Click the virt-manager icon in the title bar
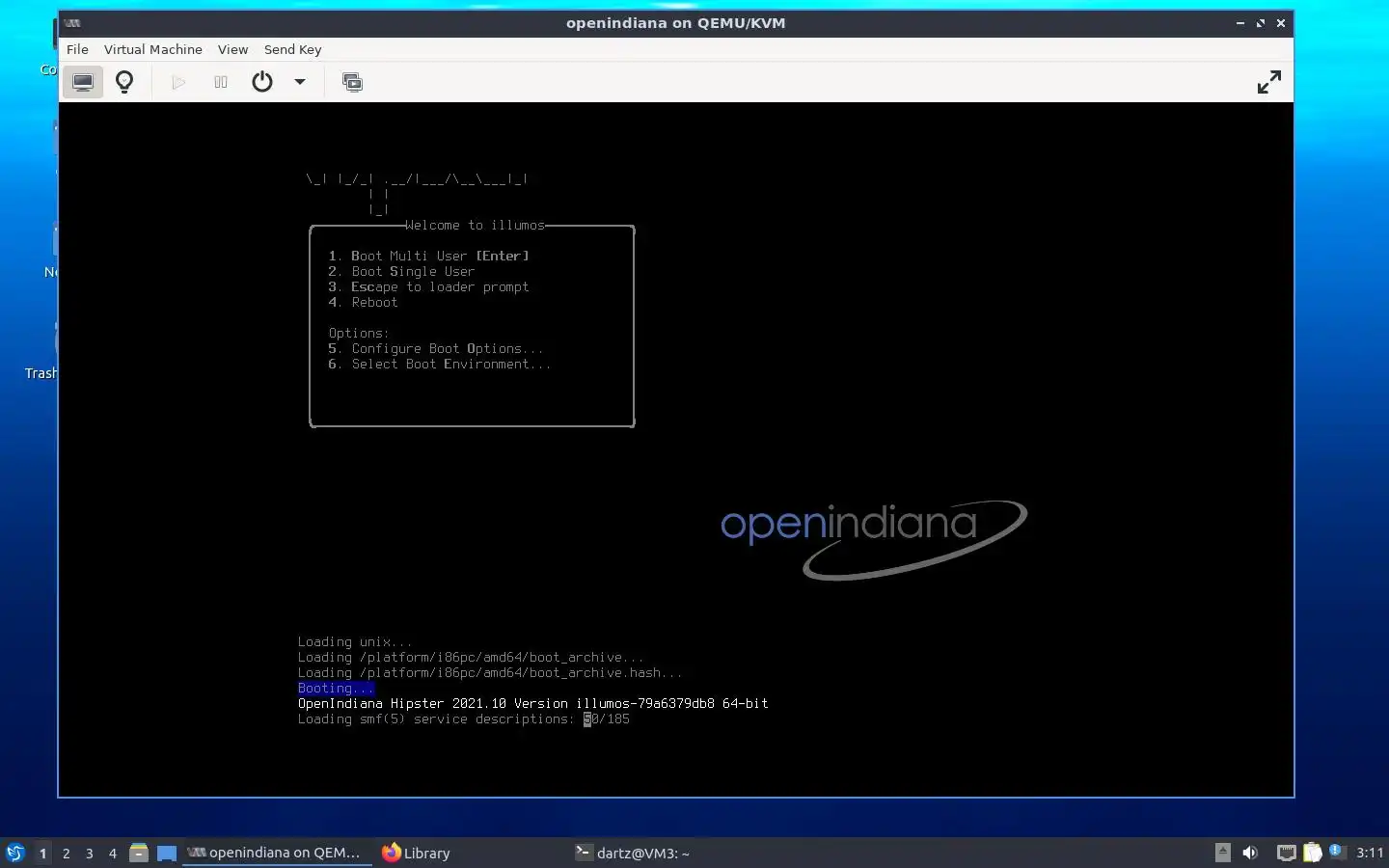This screenshot has width=1389, height=868. (72, 23)
